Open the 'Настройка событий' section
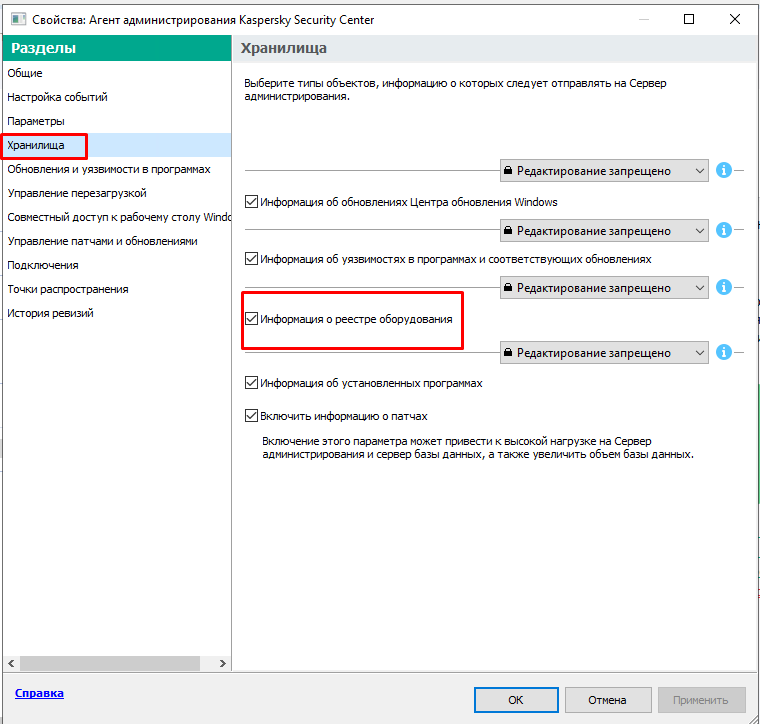The height and width of the screenshot is (724, 760). [117, 97]
